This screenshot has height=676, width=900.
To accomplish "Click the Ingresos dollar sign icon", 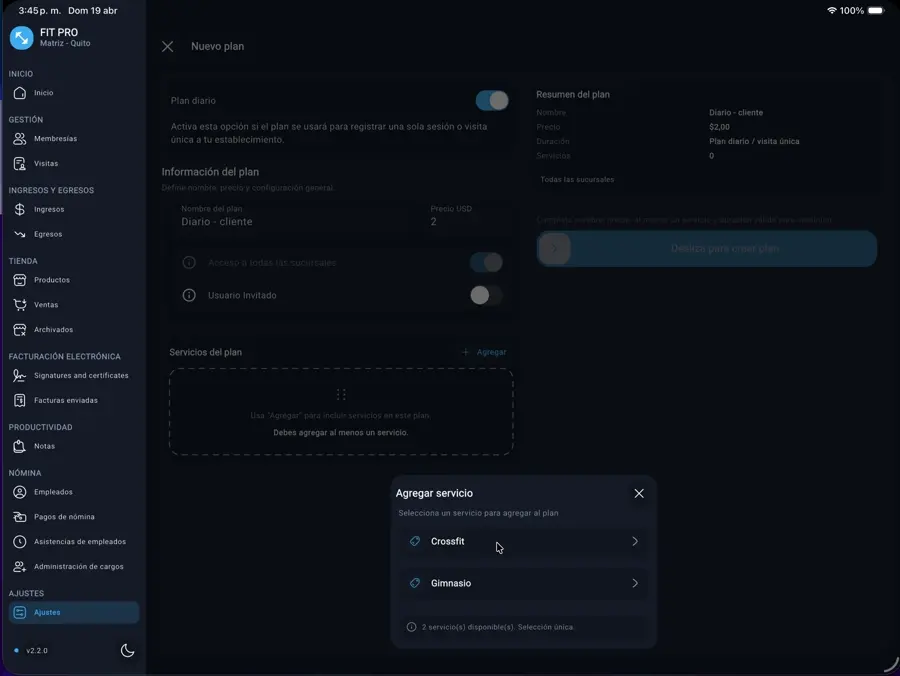I will pos(20,210).
